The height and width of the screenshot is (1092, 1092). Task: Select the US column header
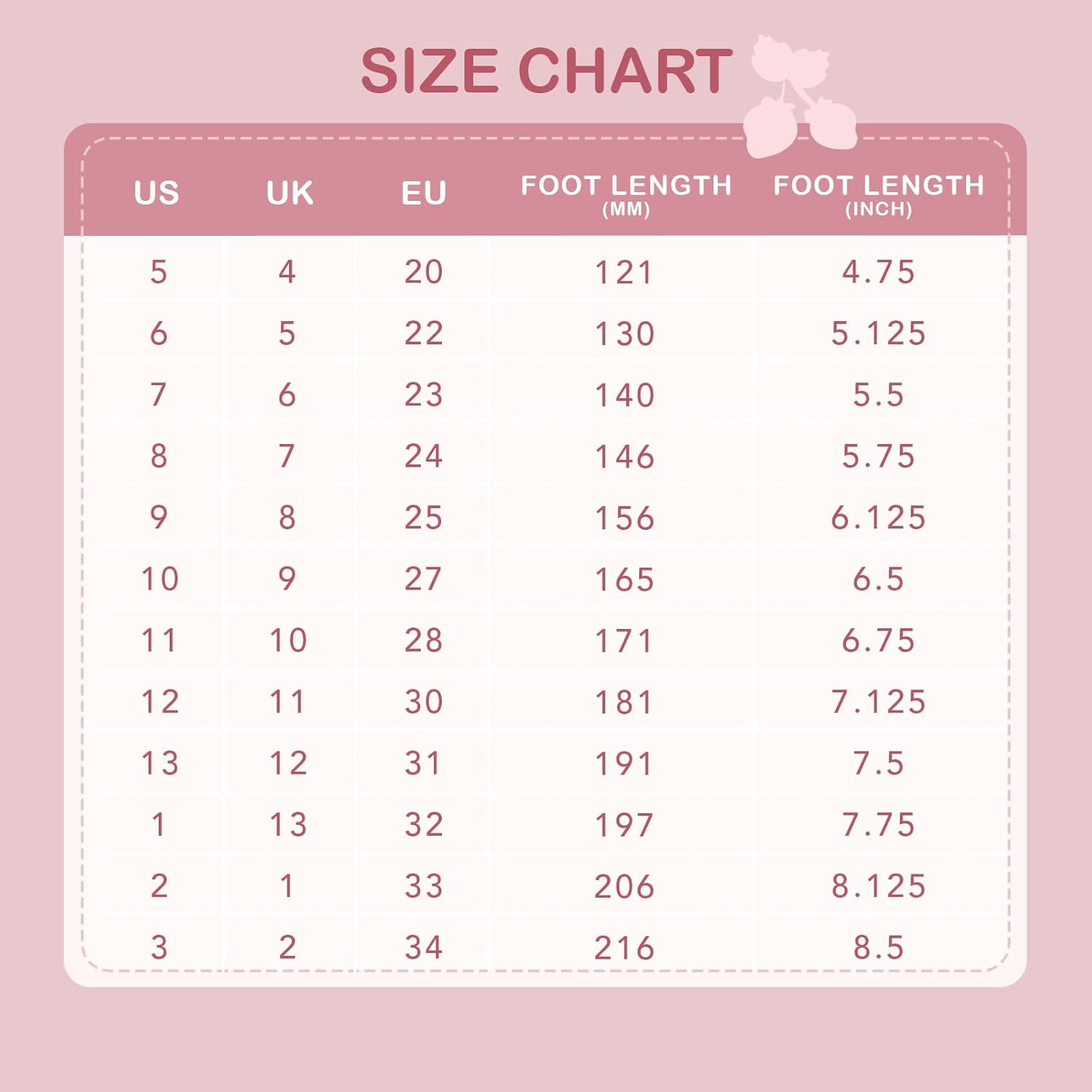157,193
